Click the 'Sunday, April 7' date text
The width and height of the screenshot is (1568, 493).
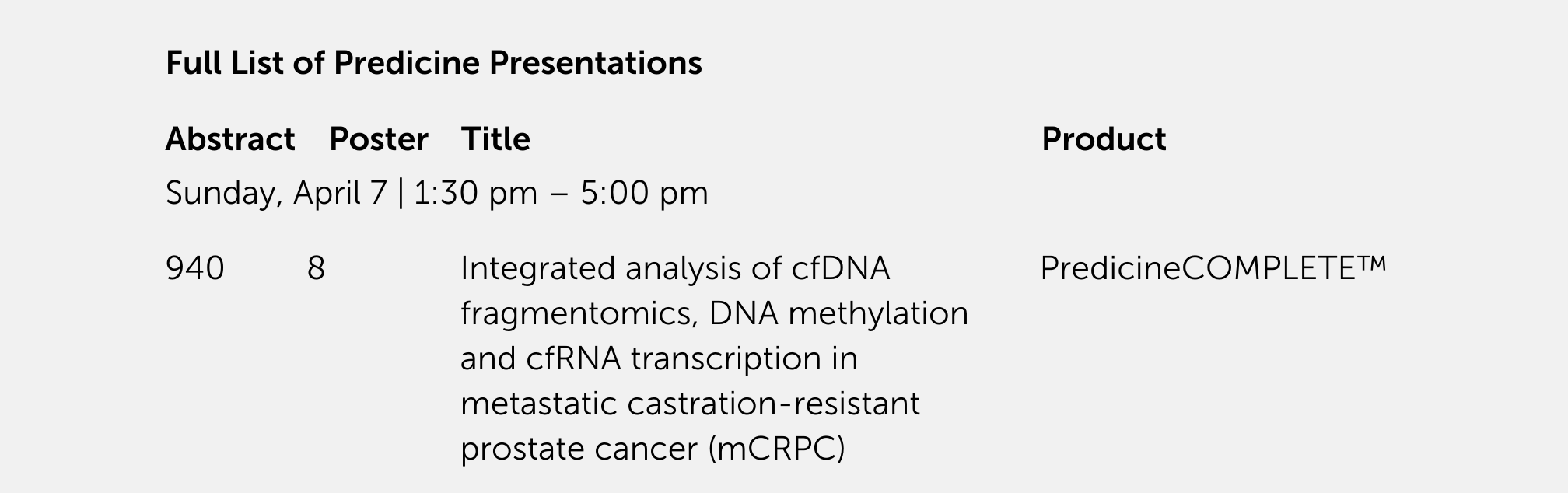point(276,193)
